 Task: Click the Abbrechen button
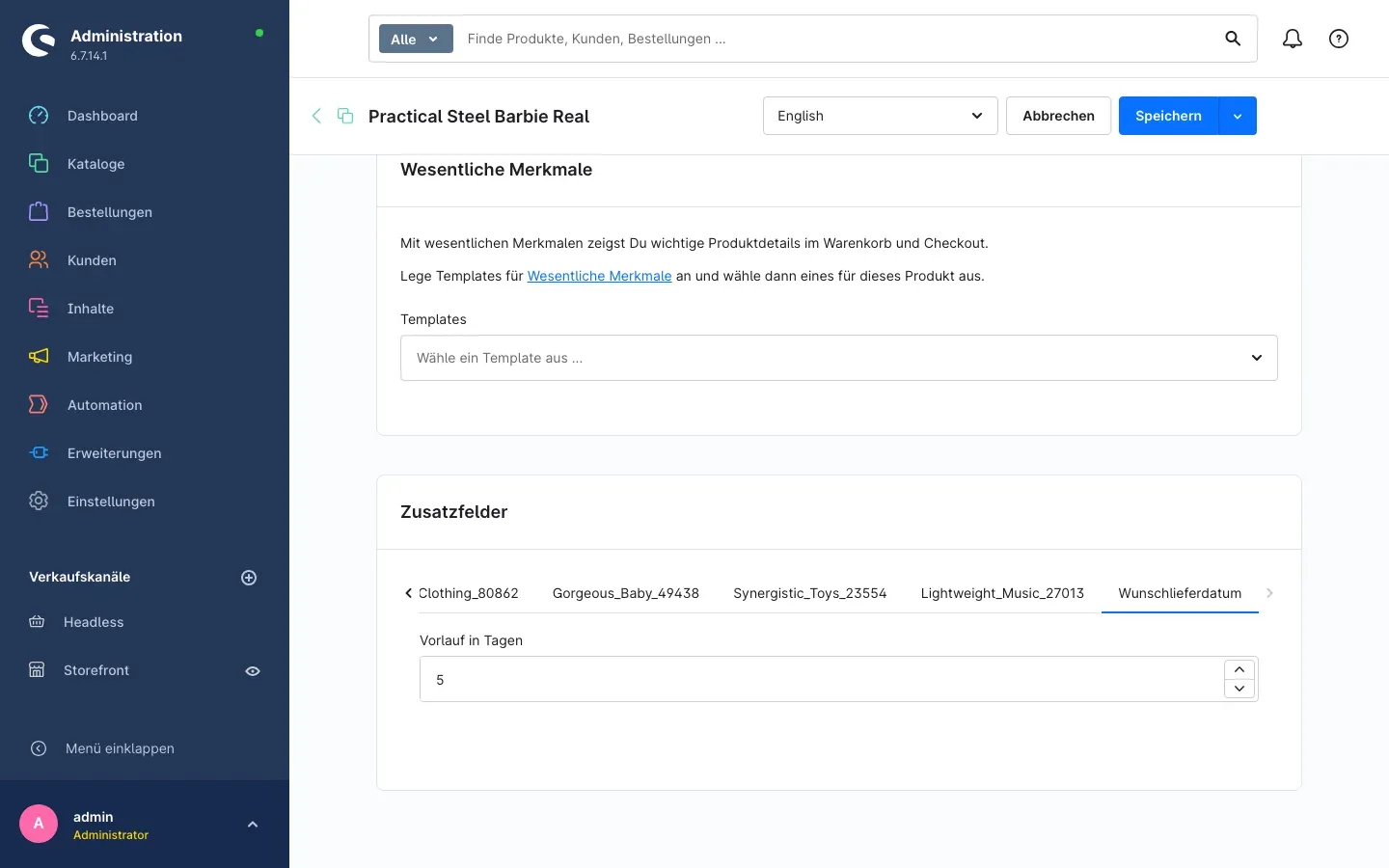pos(1058,116)
